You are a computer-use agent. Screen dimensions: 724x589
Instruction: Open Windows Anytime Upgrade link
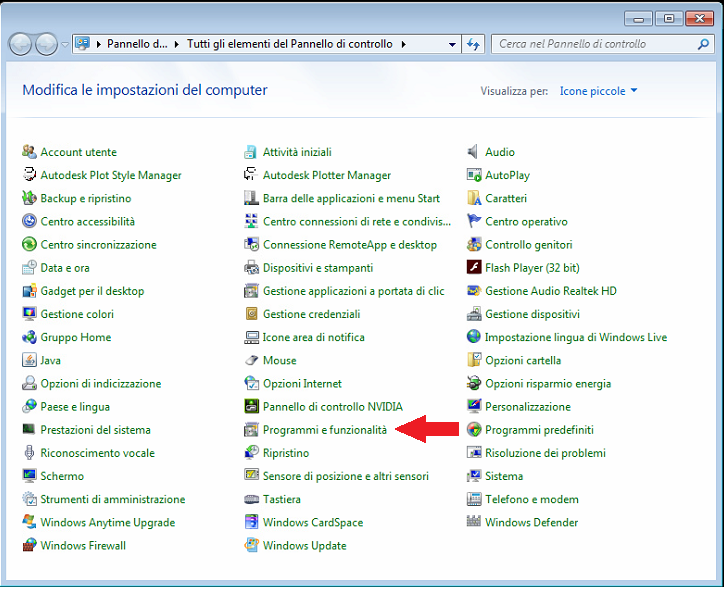pos(108,522)
